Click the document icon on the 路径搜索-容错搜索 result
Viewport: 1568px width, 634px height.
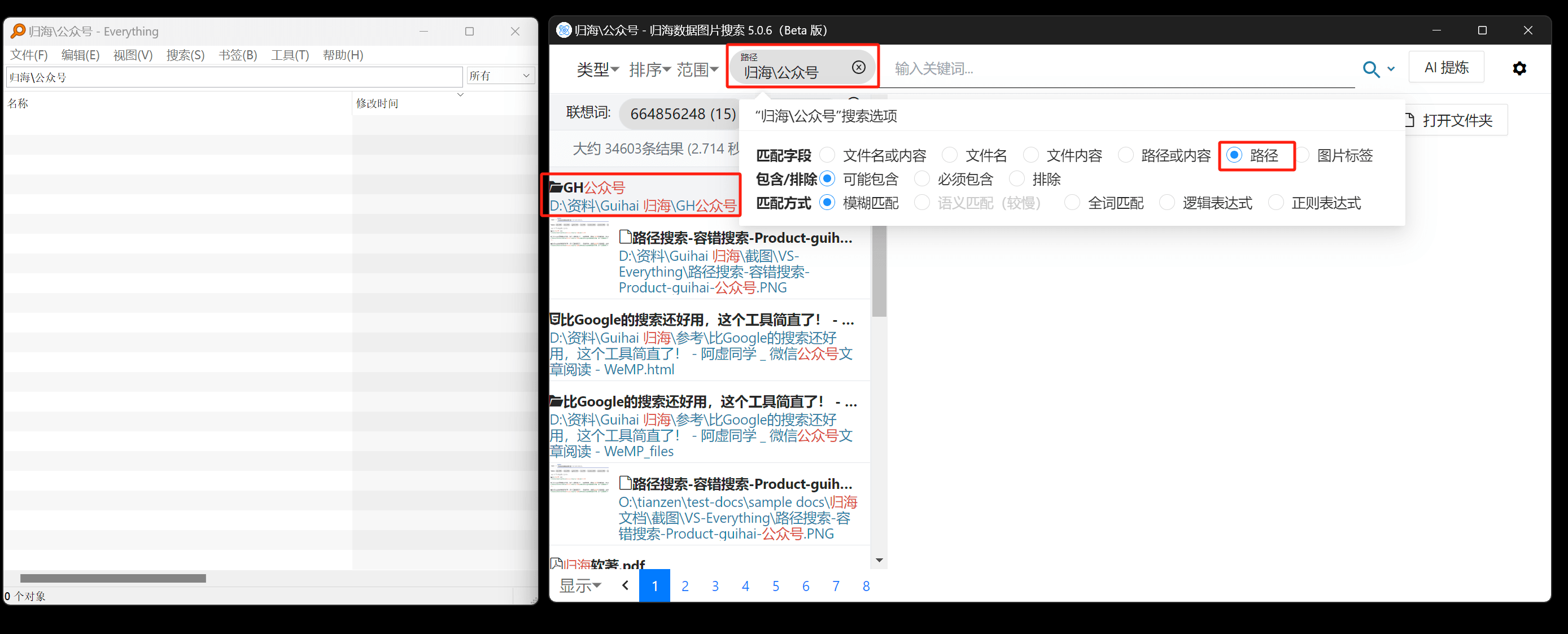625,237
